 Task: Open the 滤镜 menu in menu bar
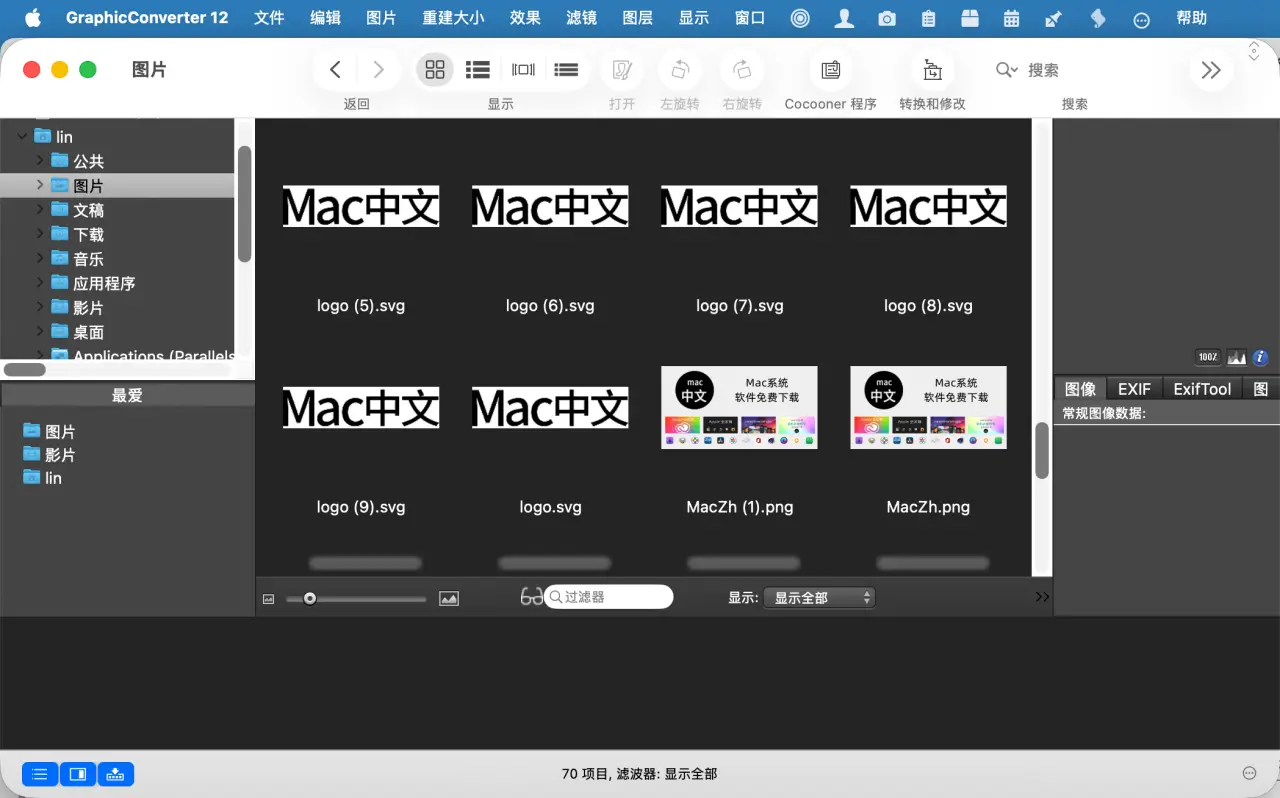581,18
